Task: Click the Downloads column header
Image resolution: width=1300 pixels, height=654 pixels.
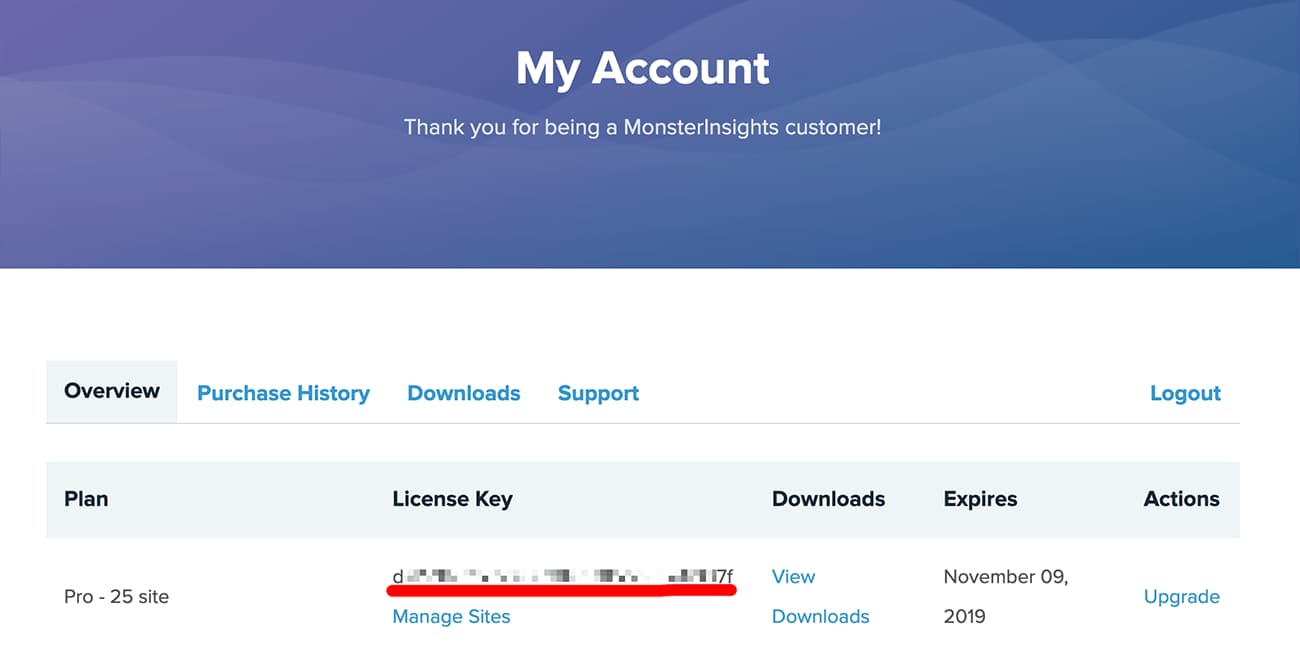Action: 828,498
